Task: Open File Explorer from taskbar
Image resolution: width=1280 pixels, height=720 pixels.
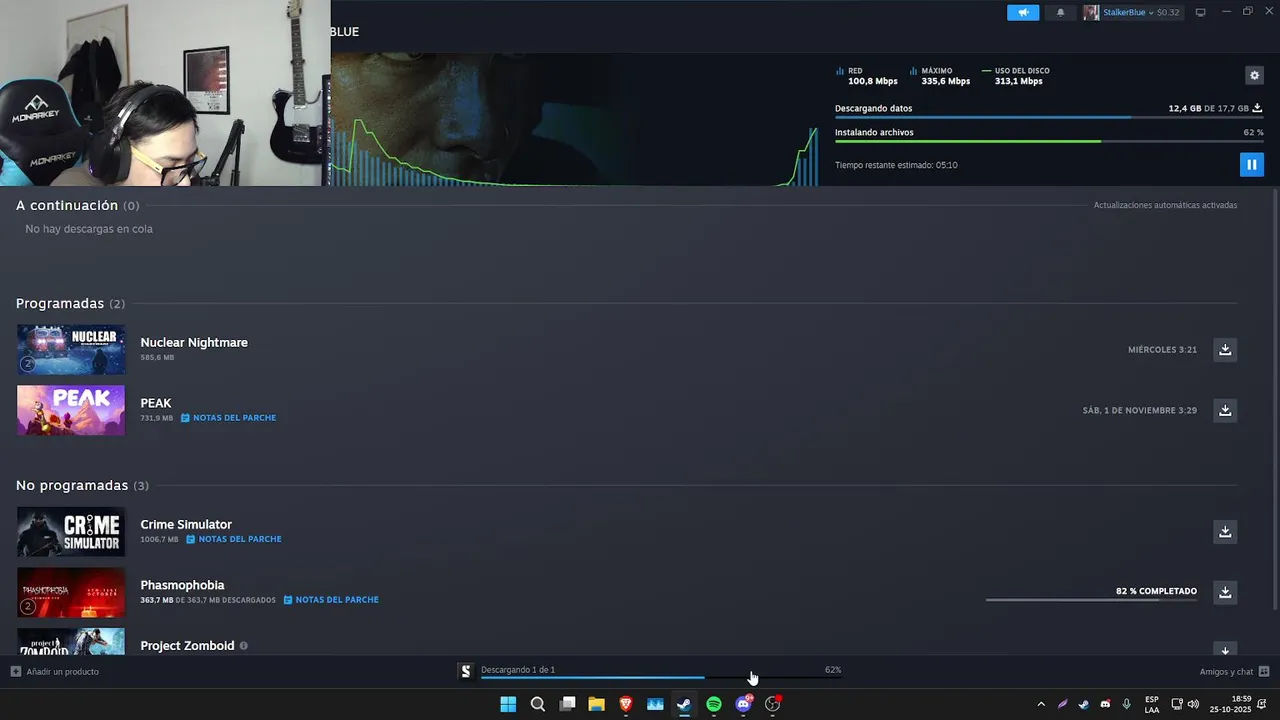Action: pyautogui.click(x=596, y=704)
